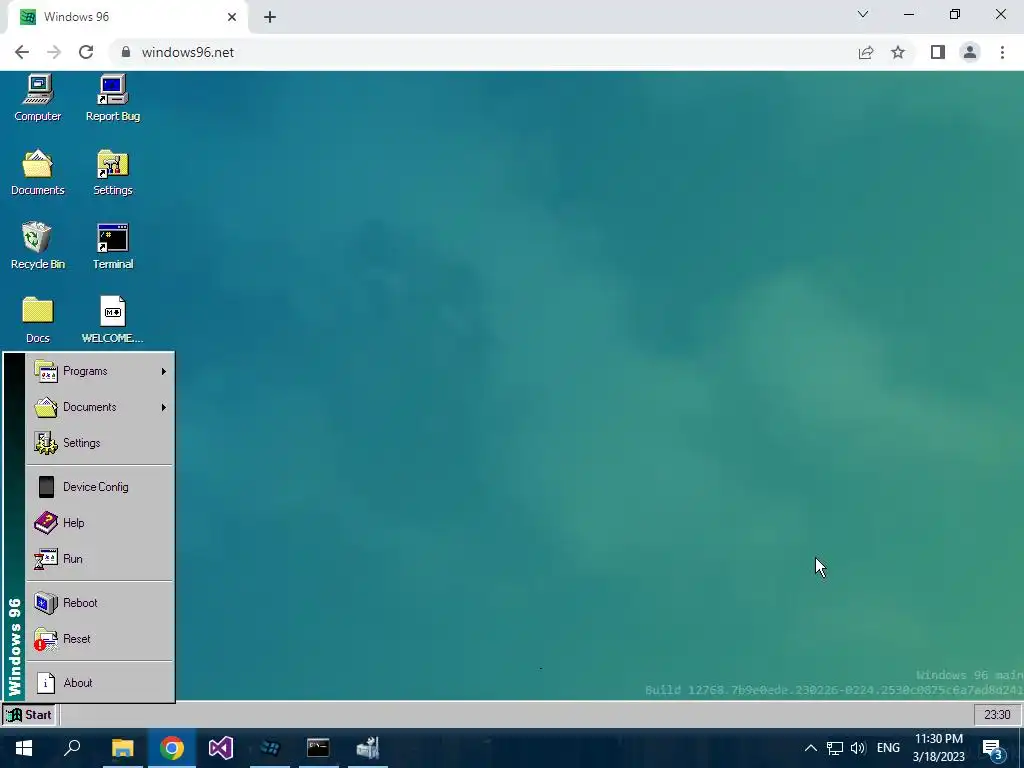Bookmark this tab with star icon
This screenshot has height=768, width=1024.
tap(898, 52)
